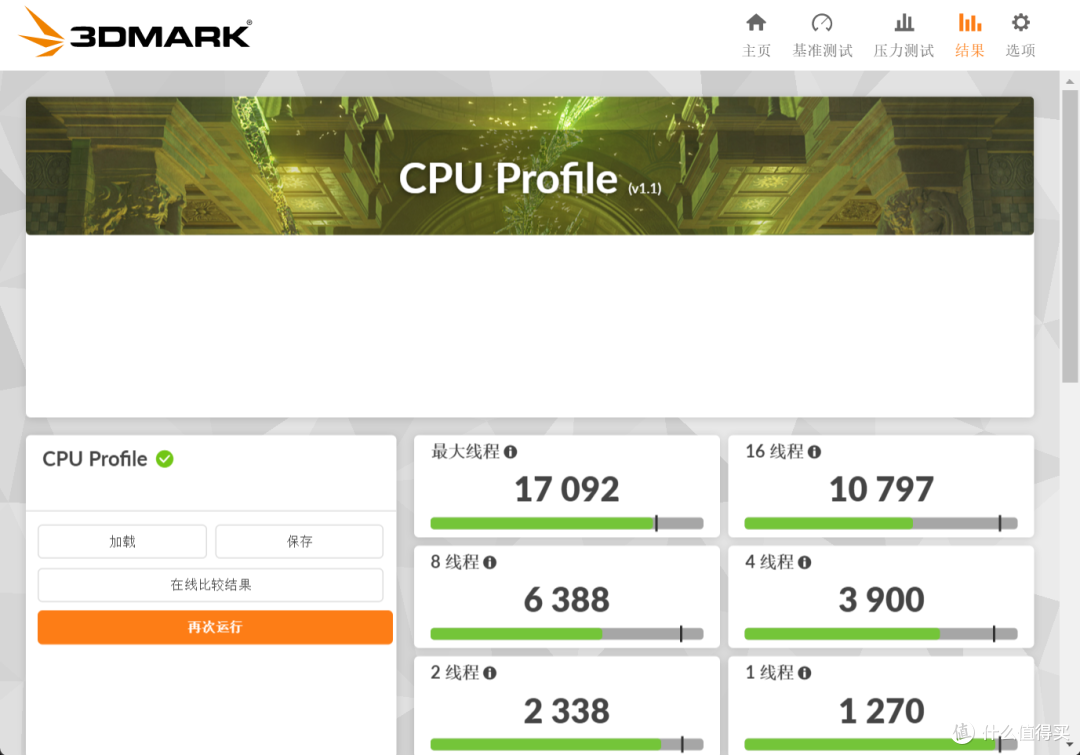Select the 结果 results bar icon
The height and width of the screenshot is (755, 1080).
[x=970, y=23]
